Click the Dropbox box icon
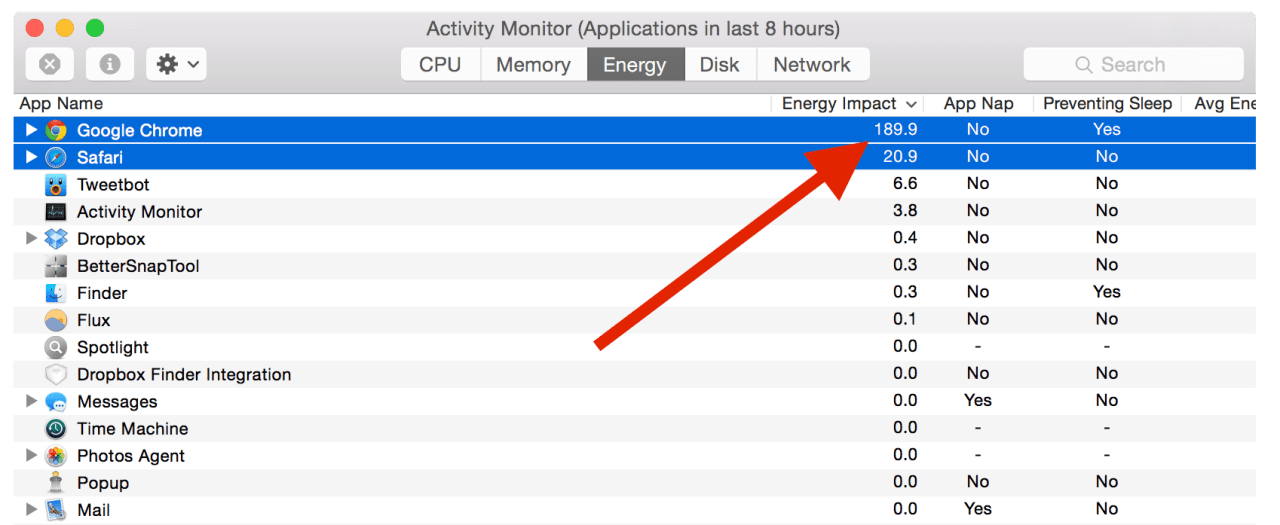The image size is (1280, 525). [56, 239]
